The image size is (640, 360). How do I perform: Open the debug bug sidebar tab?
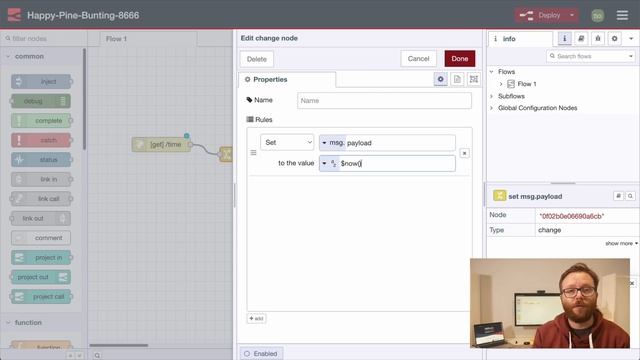[x=598, y=38]
